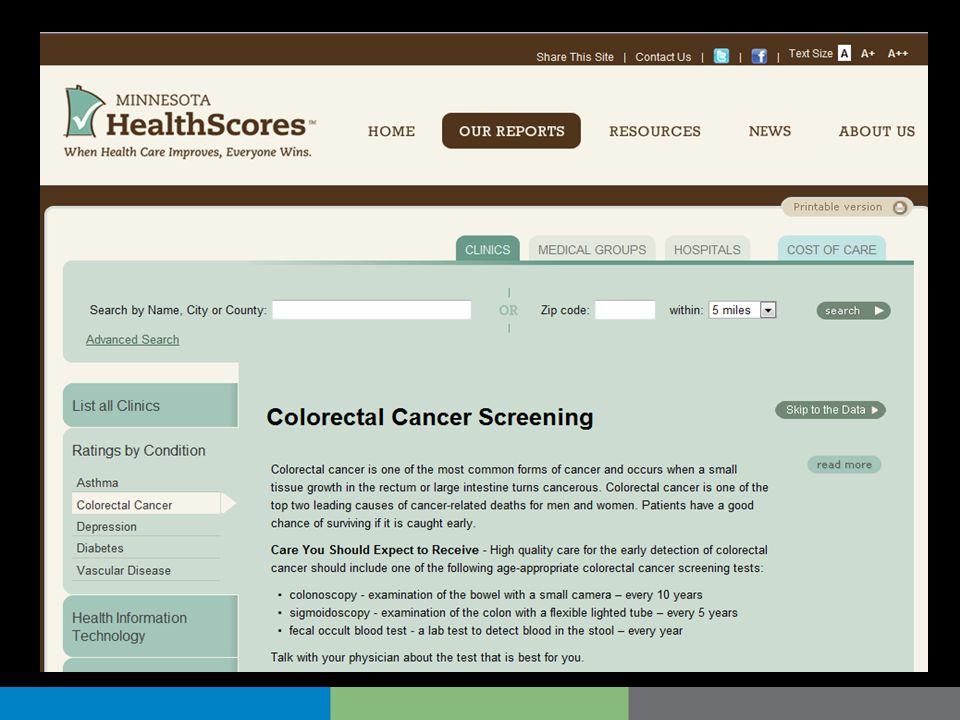
Task: Open the Facebook icon link
Action: coord(759,56)
